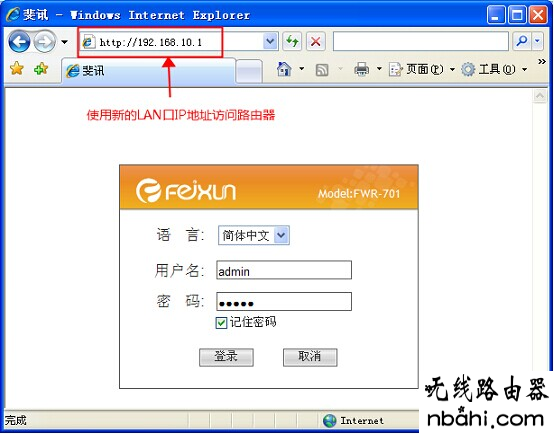Open the recent pages dropdown beside Forward
554x434 pixels.
64,42
